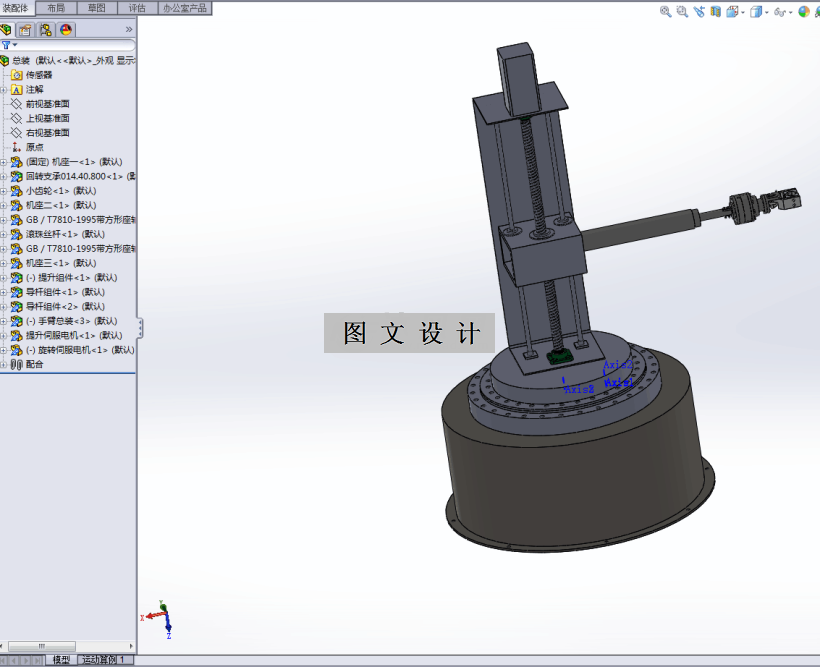Screen dimensions: 820x667
Task: Switch to the 草图 tab
Action: 97,8
